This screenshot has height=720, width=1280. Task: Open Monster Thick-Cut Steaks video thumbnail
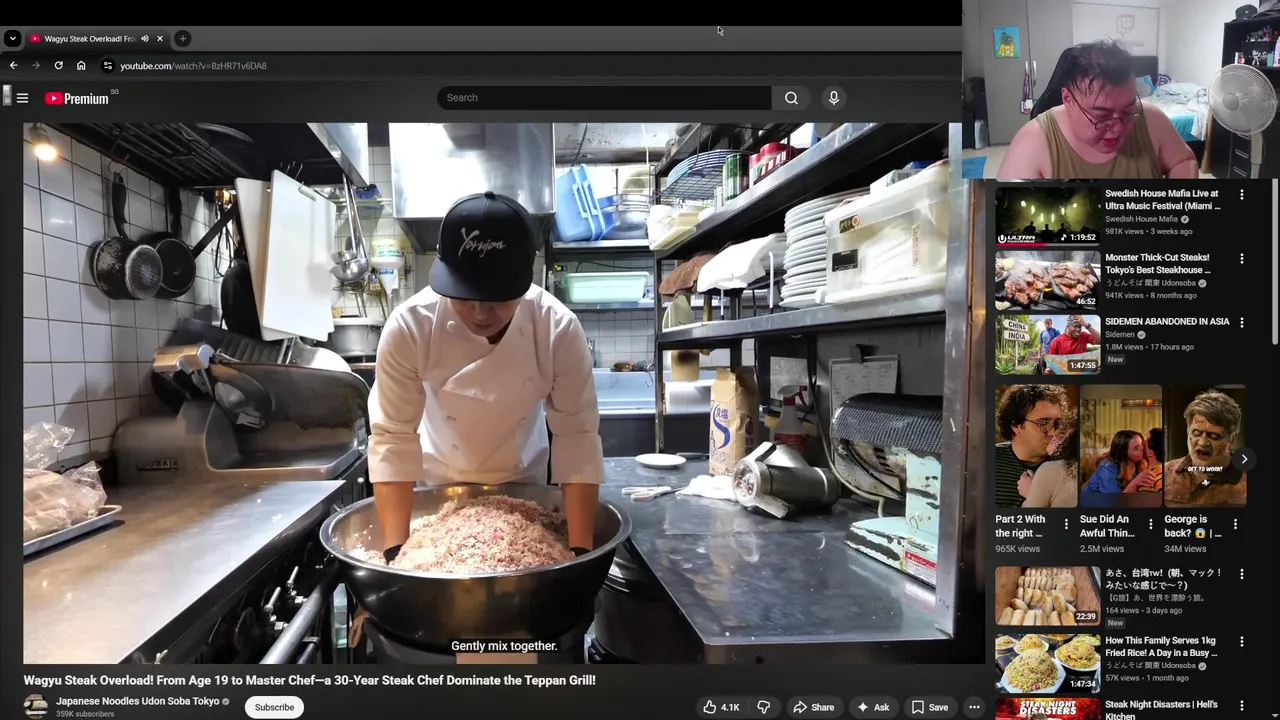[1047, 280]
